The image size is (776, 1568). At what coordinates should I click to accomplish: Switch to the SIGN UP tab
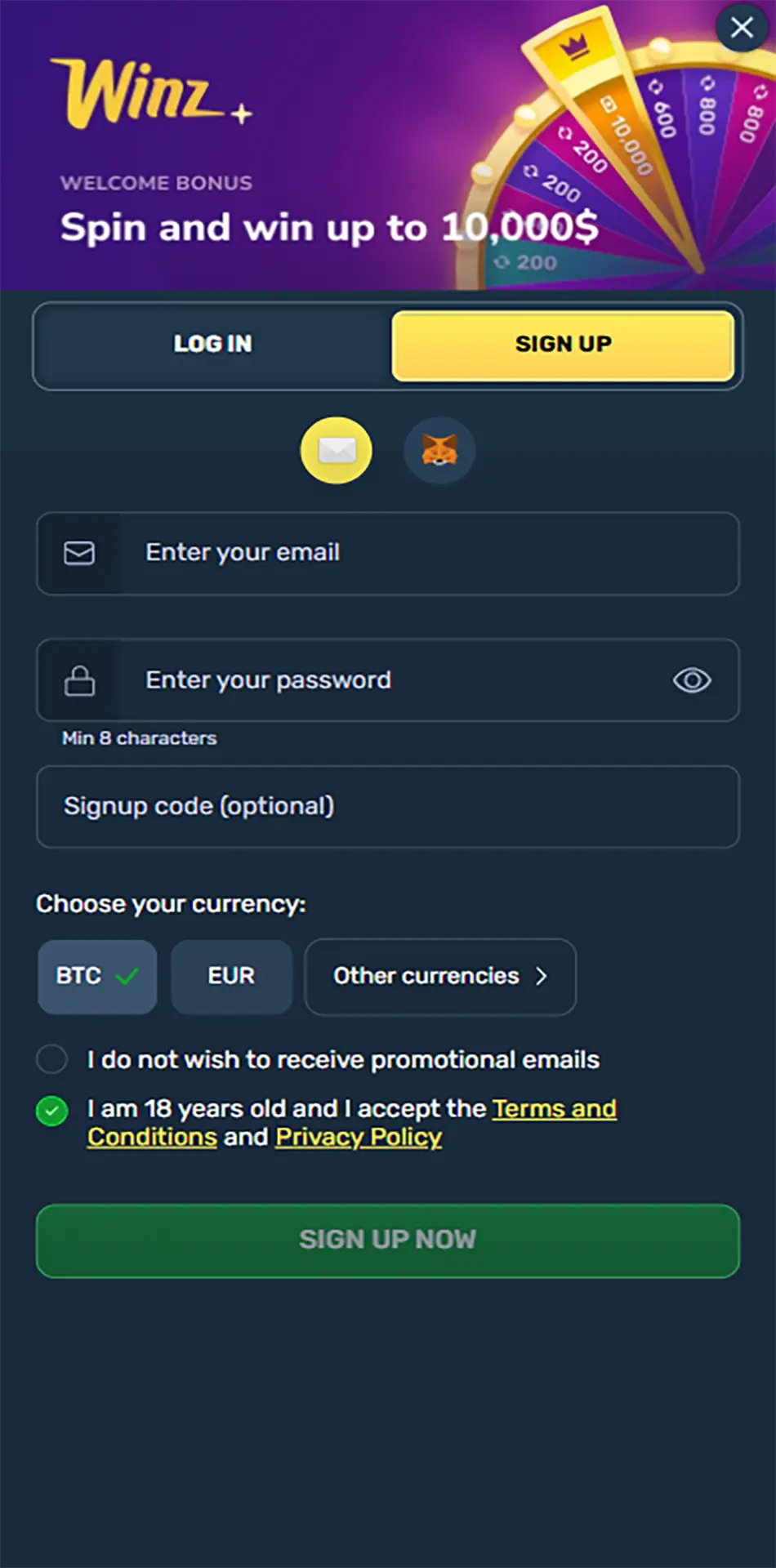(563, 345)
